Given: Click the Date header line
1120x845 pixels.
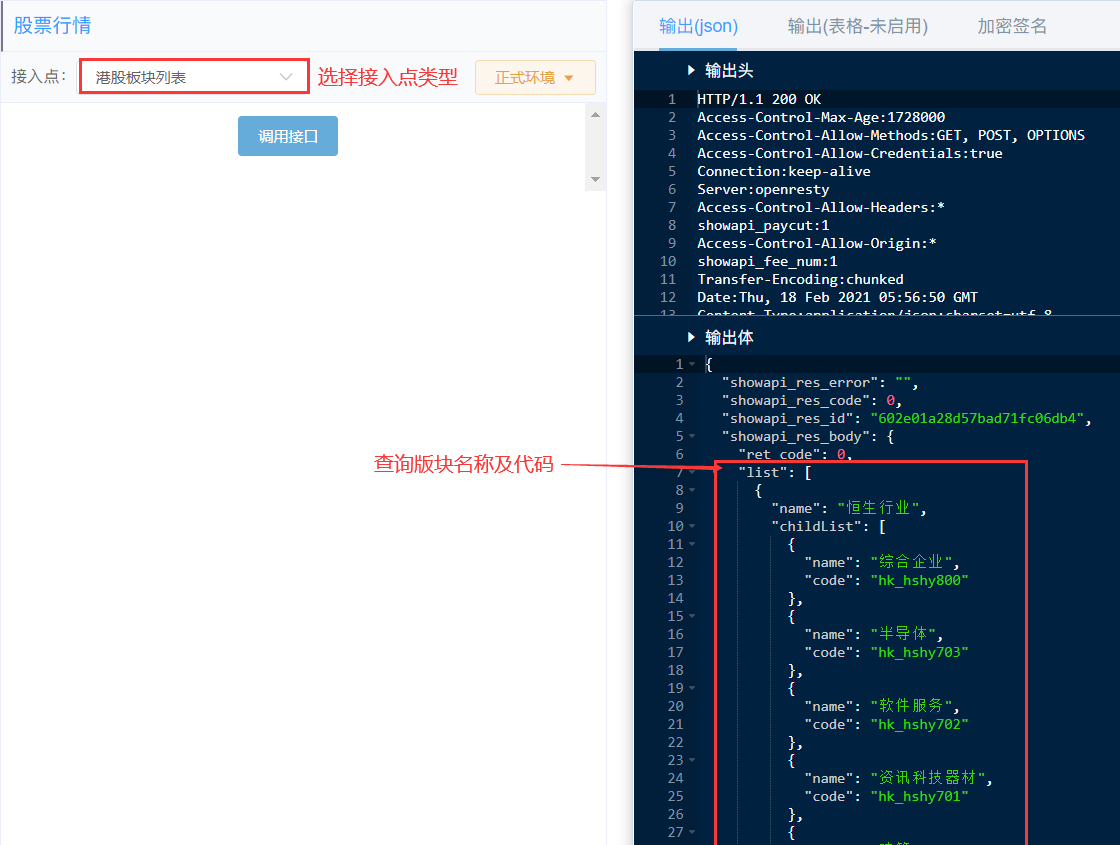Looking at the screenshot, I should point(837,297).
